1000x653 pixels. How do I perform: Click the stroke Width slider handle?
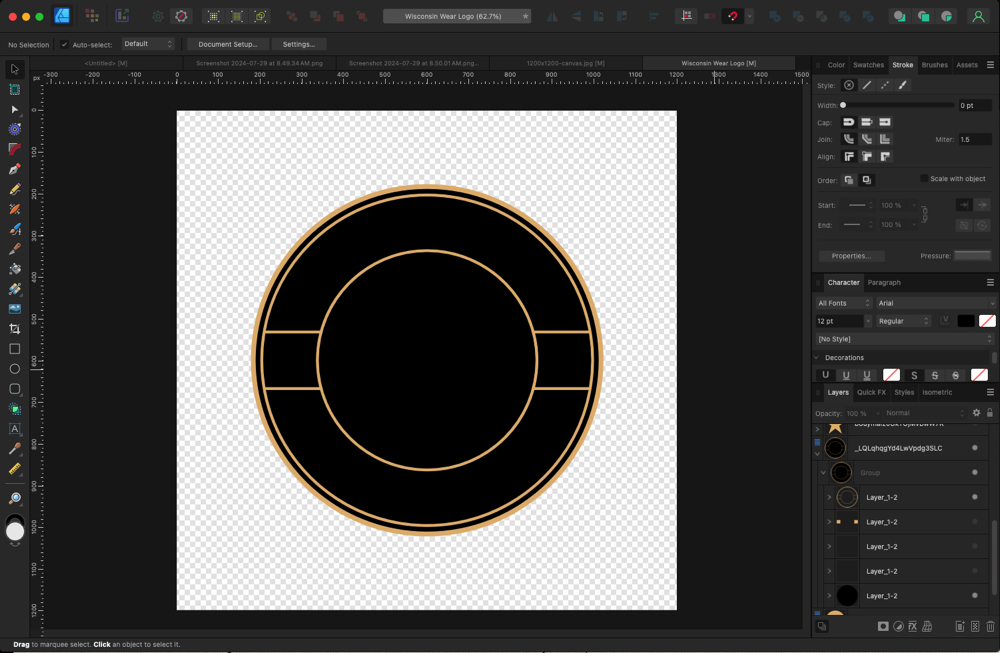point(843,105)
